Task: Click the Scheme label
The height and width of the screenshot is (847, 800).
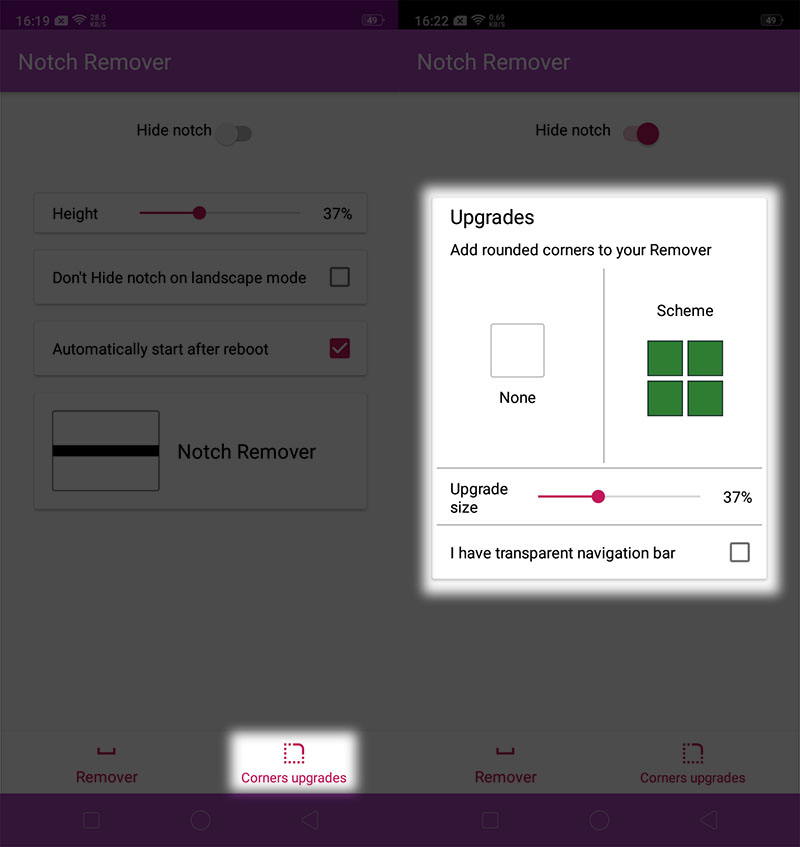Action: pyautogui.click(x=685, y=311)
